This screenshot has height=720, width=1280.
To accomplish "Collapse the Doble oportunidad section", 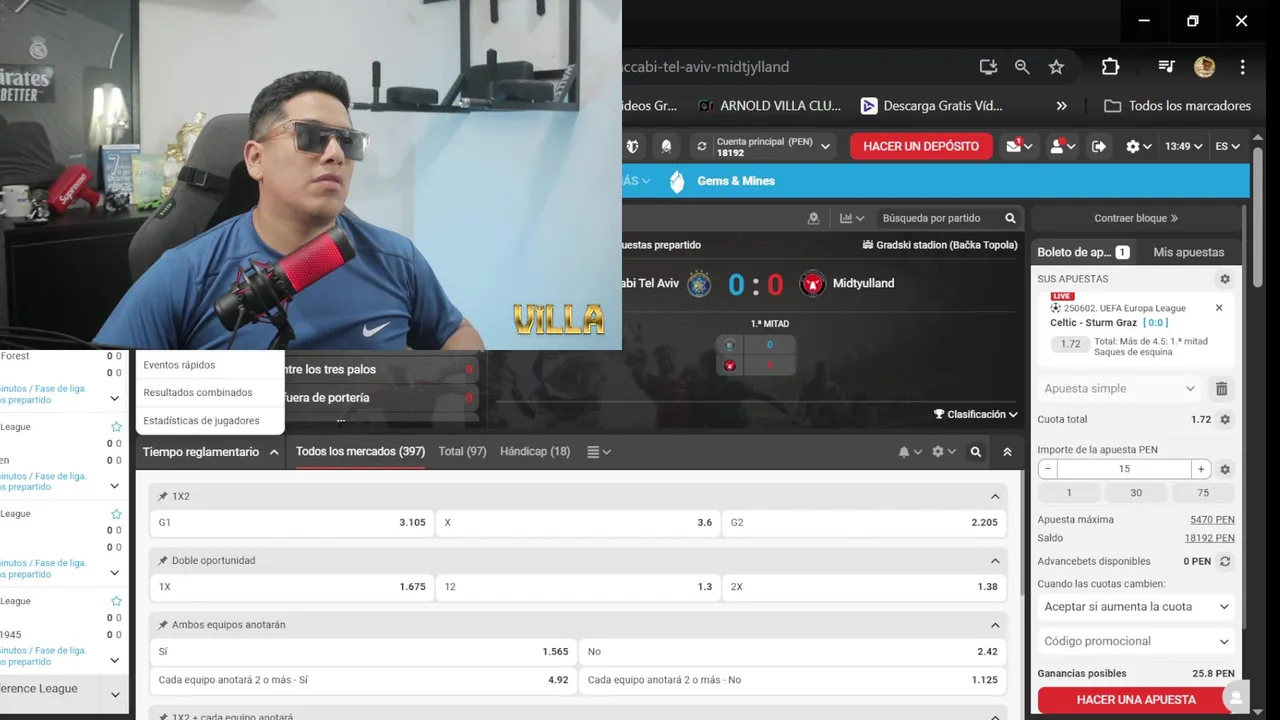I will 995,560.
